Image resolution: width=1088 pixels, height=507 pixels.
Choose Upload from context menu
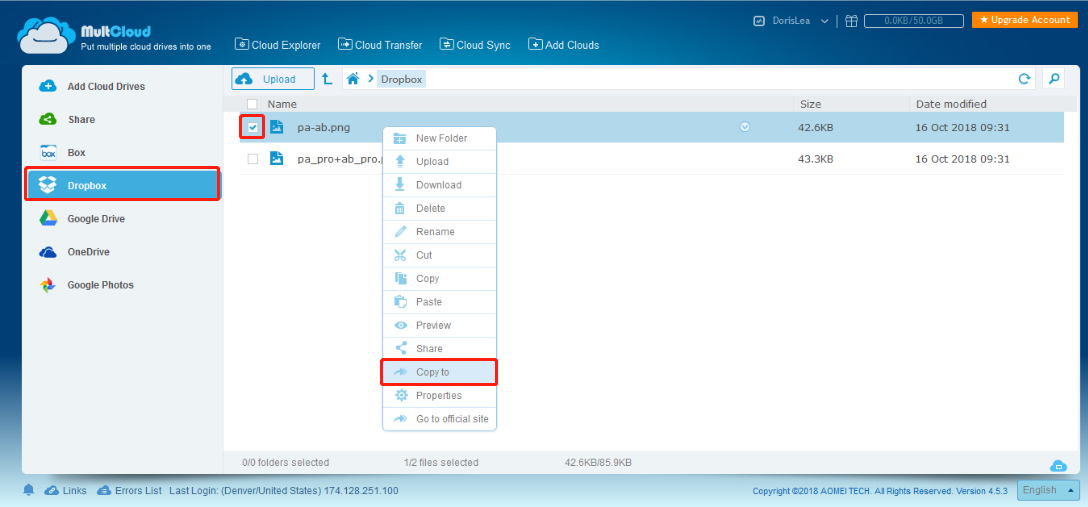[439, 162]
